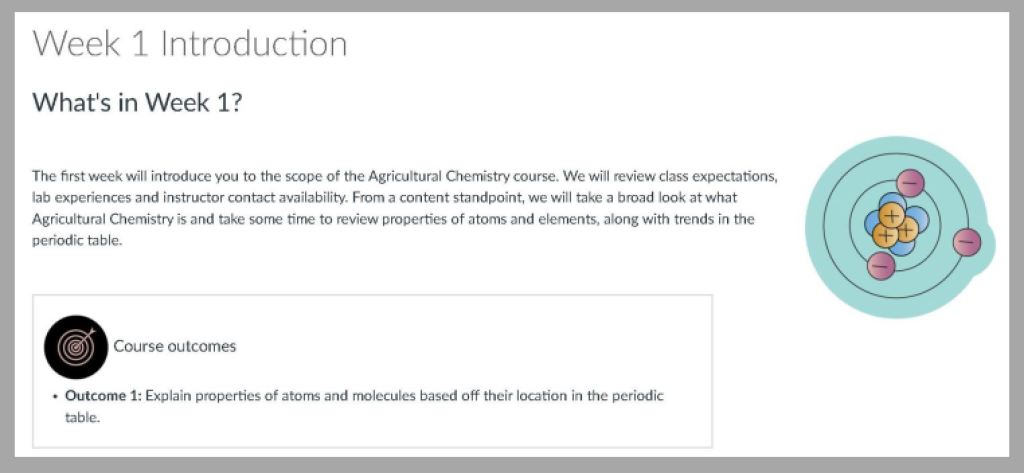Click the bullet point before Outcome 1
Image resolution: width=1024 pixels, height=473 pixels.
54,397
